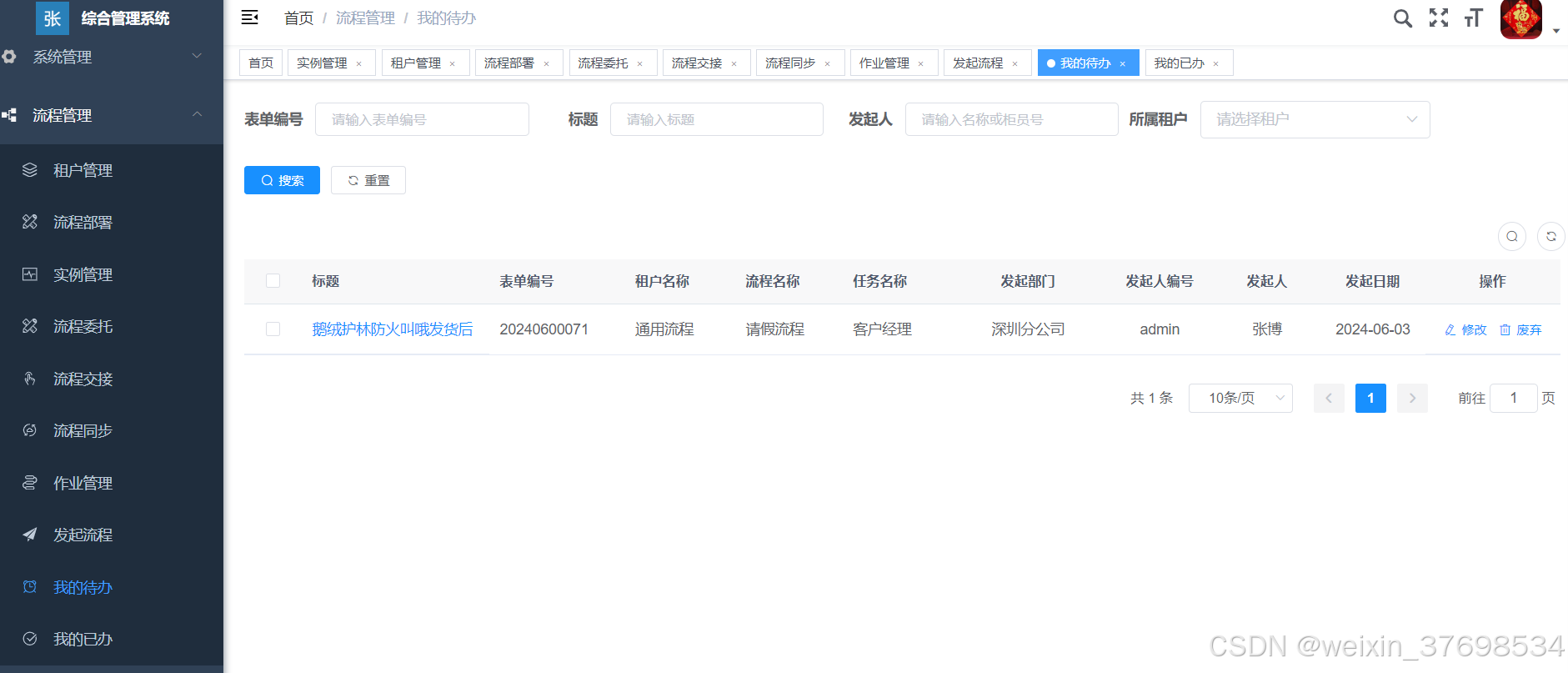Click the 共 1 条 total count
The image size is (1568, 673).
pyautogui.click(x=1151, y=398)
